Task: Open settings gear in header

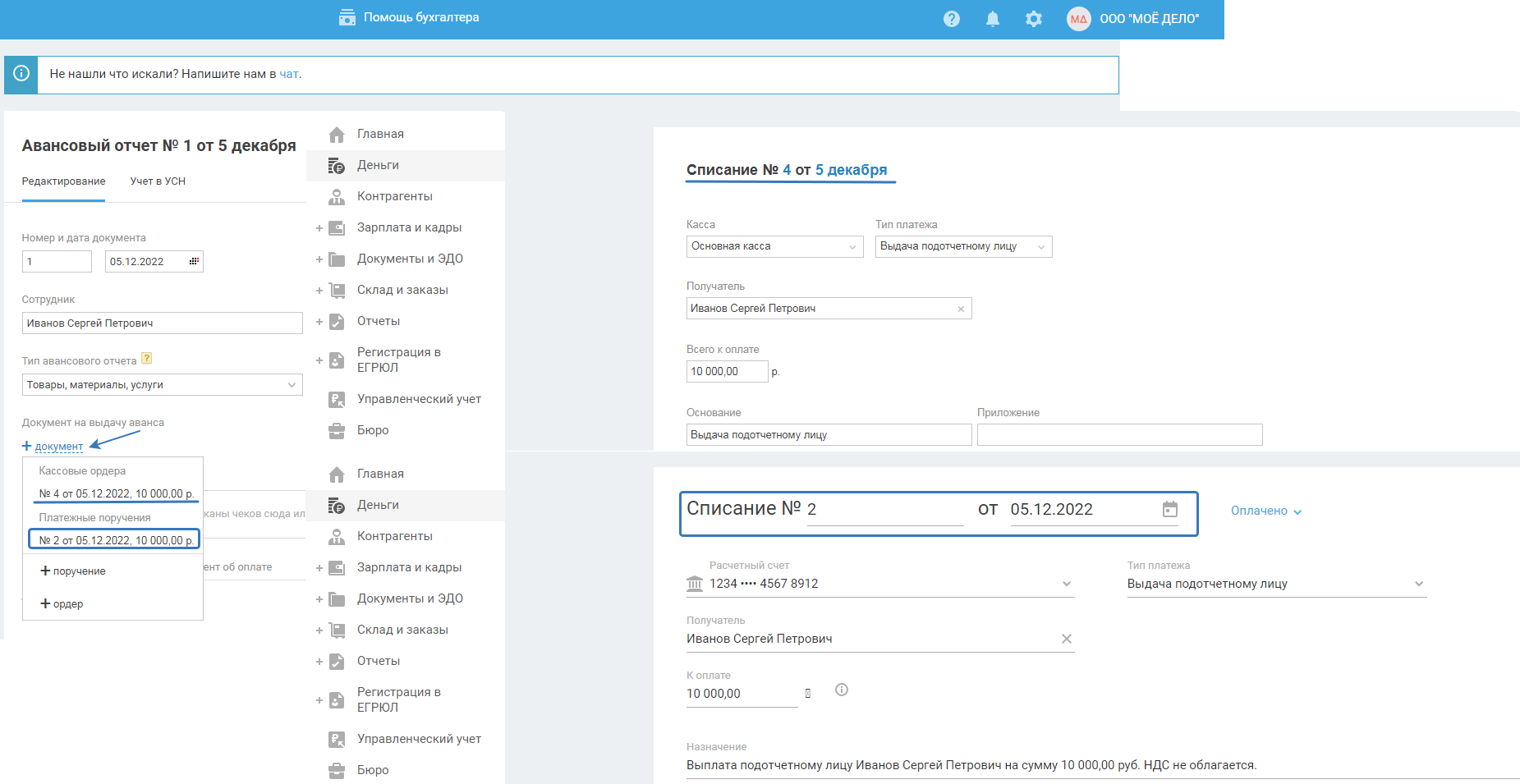Action: pos(1033,19)
